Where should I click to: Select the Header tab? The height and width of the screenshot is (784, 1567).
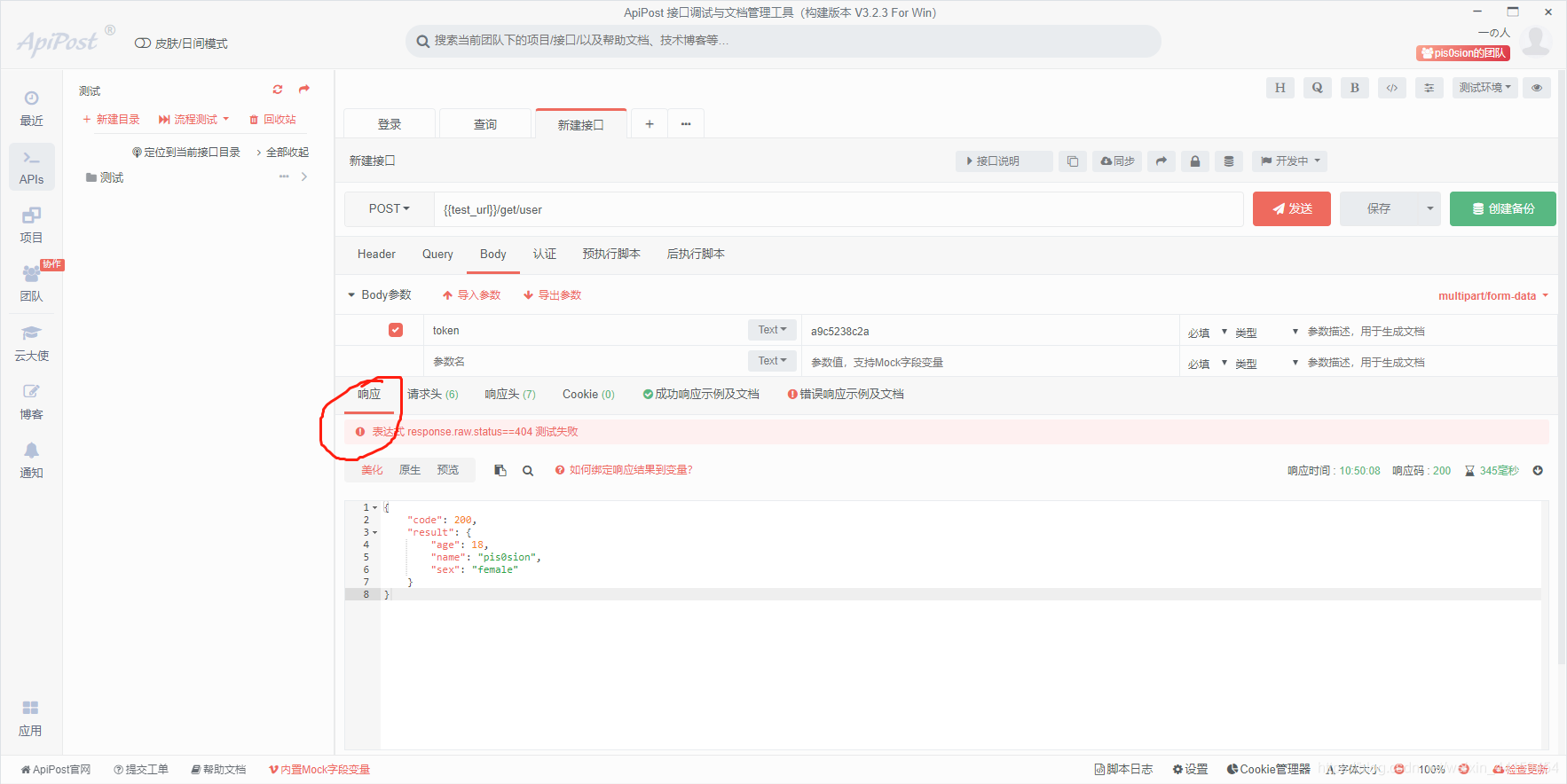coord(376,255)
